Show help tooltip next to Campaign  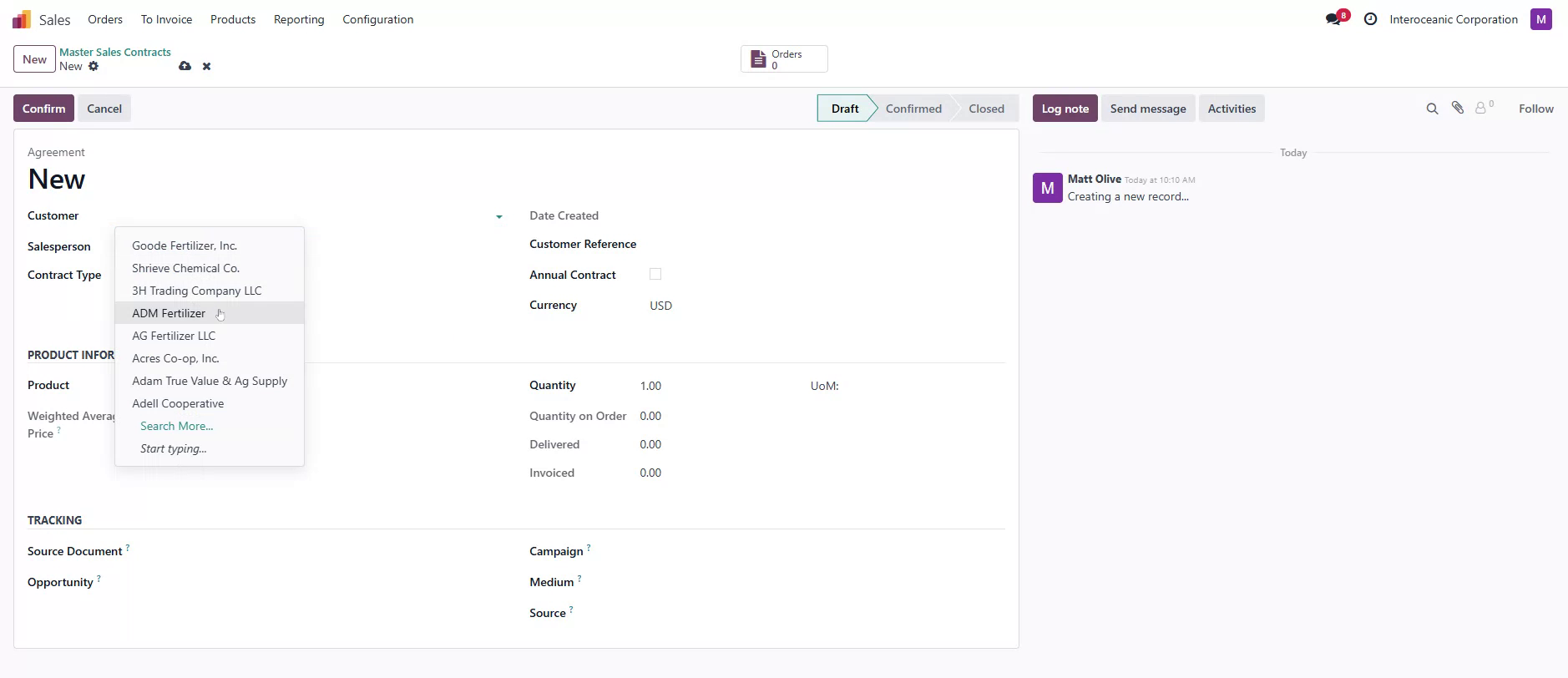(x=589, y=548)
